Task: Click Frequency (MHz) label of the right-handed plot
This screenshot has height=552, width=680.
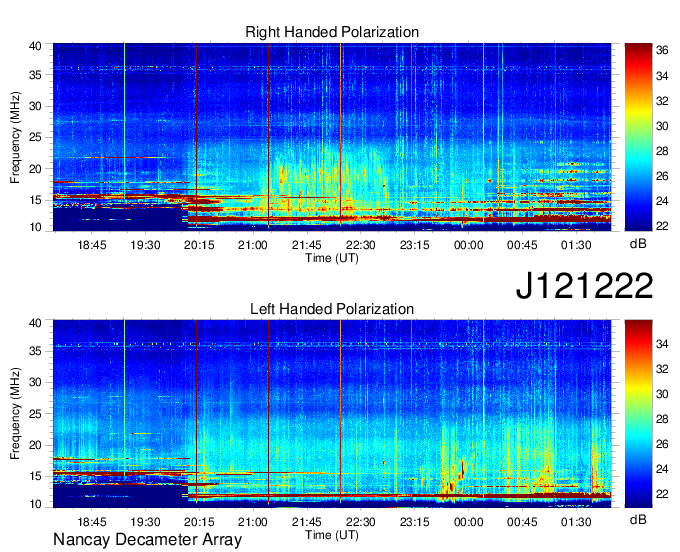Action: click(x=15, y=137)
